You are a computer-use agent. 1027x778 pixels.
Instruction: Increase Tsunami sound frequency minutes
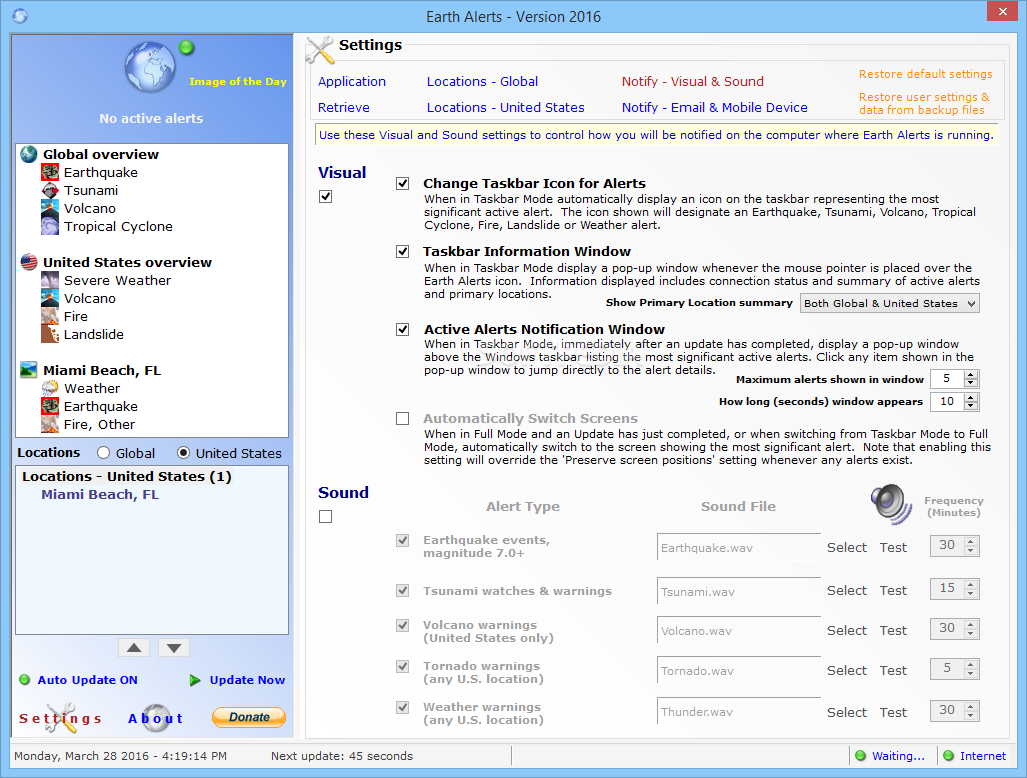coord(971,584)
